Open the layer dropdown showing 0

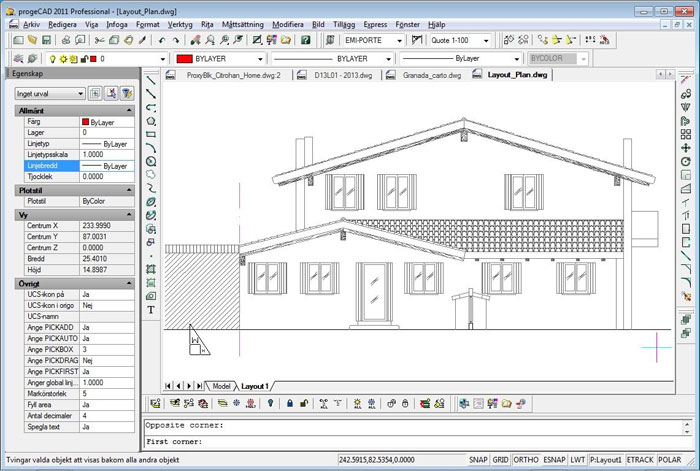pyautogui.click(x=162, y=59)
